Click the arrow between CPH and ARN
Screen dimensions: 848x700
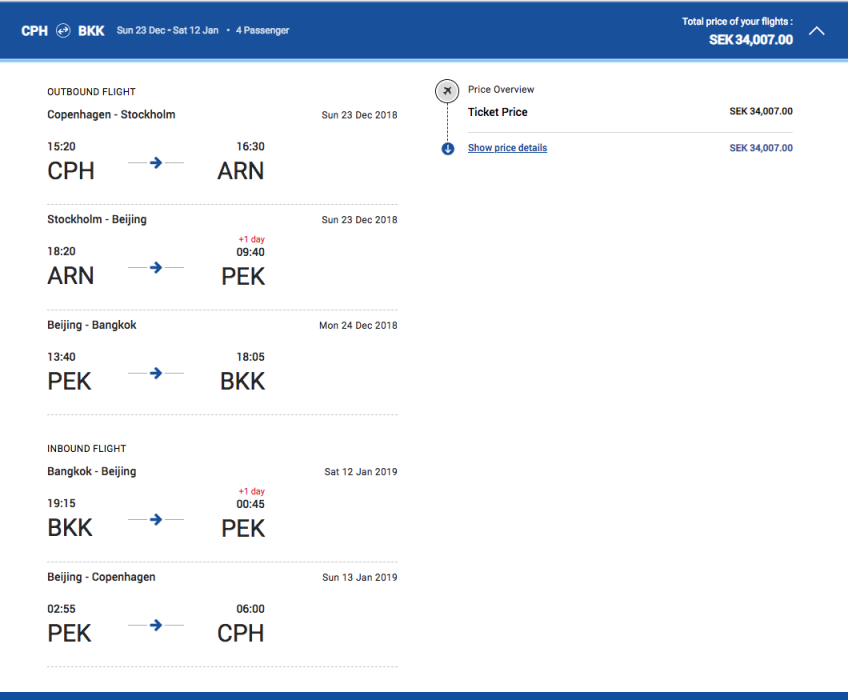(x=156, y=162)
